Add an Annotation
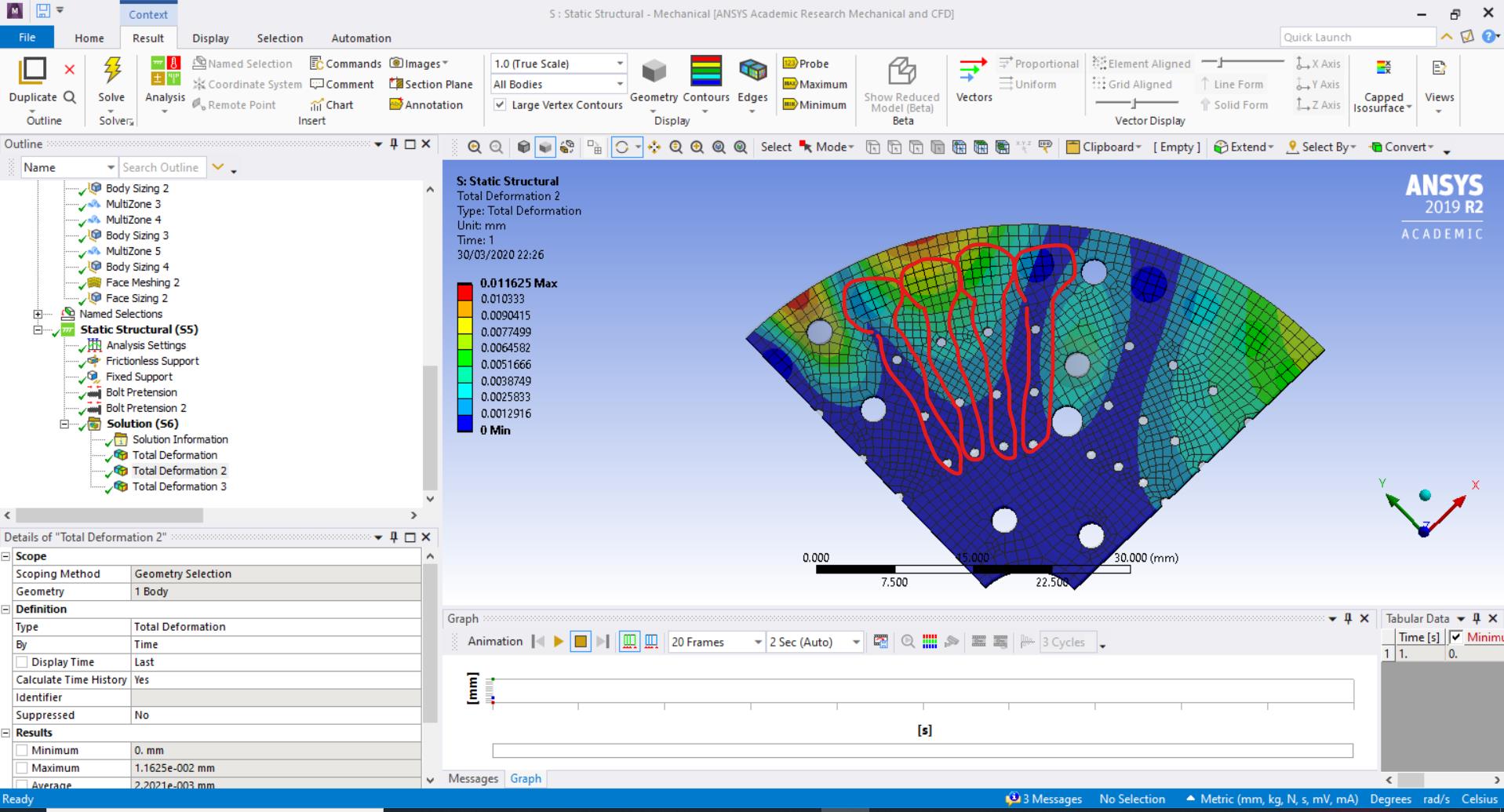This screenshot has width=1504, height=812. coord(426,104)
